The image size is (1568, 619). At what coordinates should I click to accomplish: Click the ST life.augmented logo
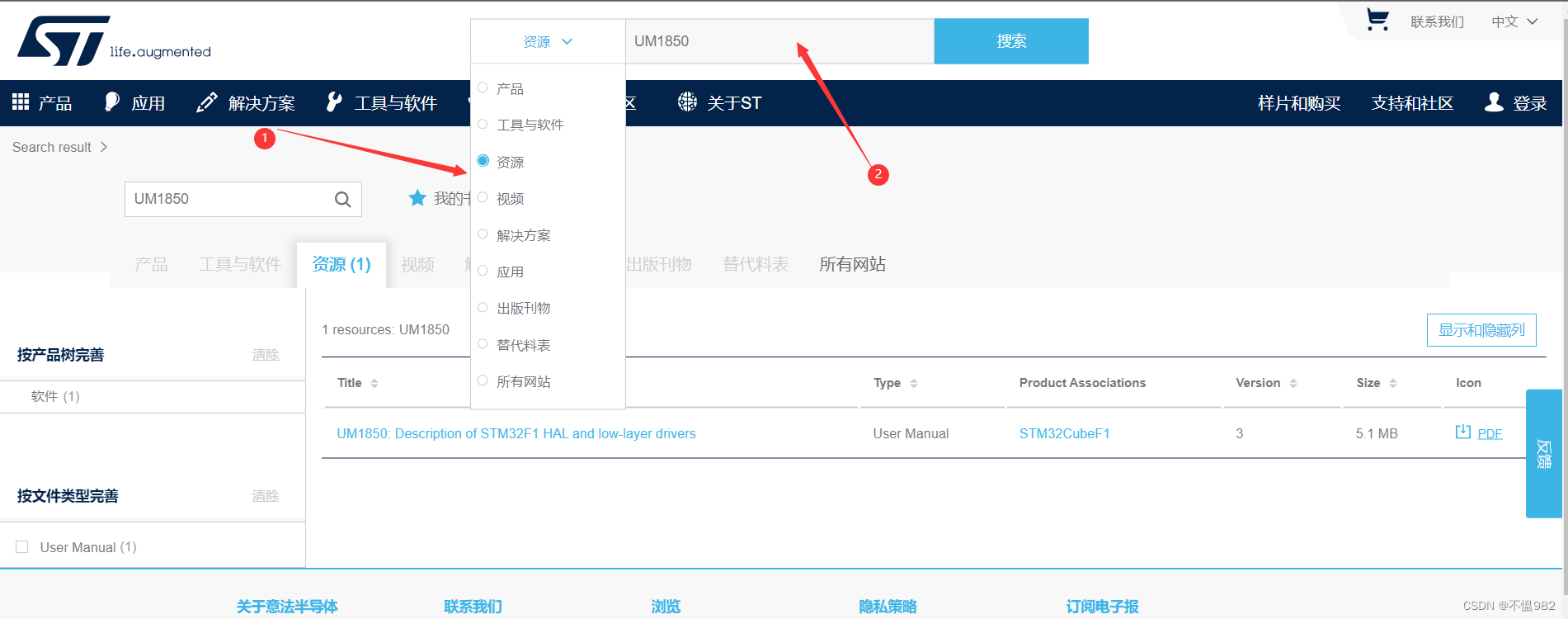click(114, 40)
